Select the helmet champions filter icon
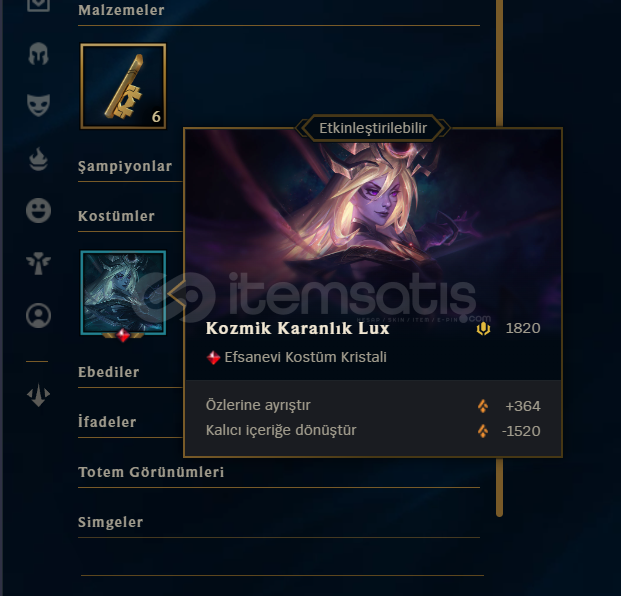This screenshot has width=621, height=596. click(38, 54)
